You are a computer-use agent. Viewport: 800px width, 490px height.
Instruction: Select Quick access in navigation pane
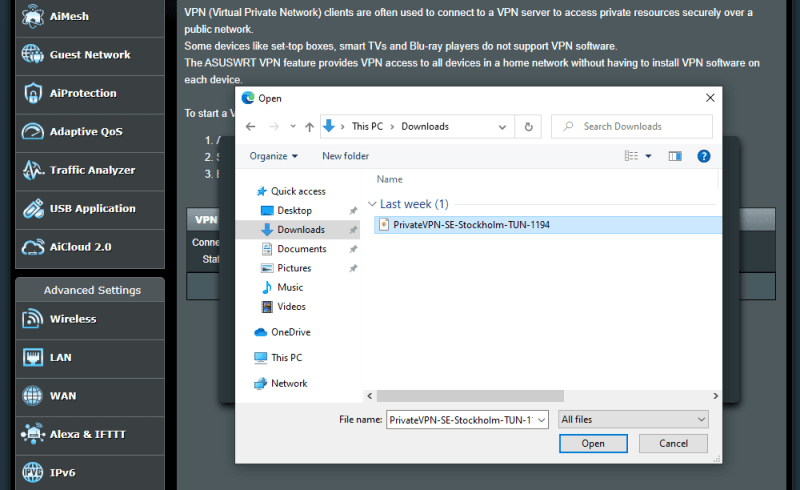click(x=298, y=191)
